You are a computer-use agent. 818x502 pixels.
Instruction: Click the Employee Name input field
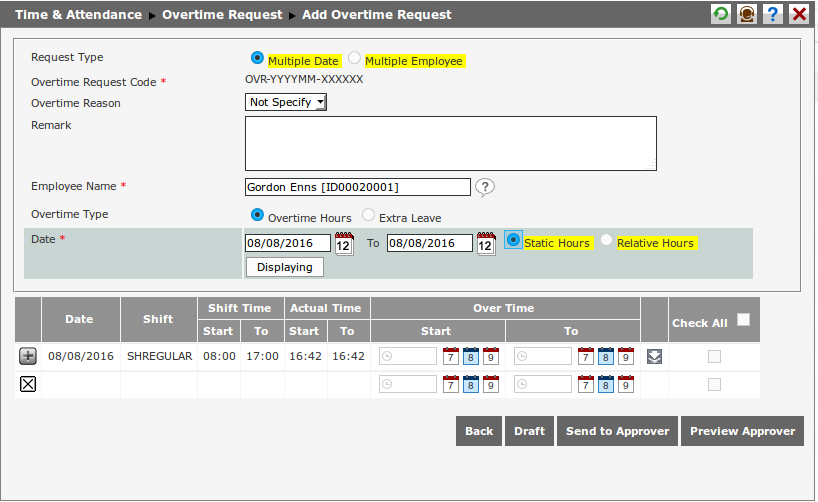[x=358, y=187]
